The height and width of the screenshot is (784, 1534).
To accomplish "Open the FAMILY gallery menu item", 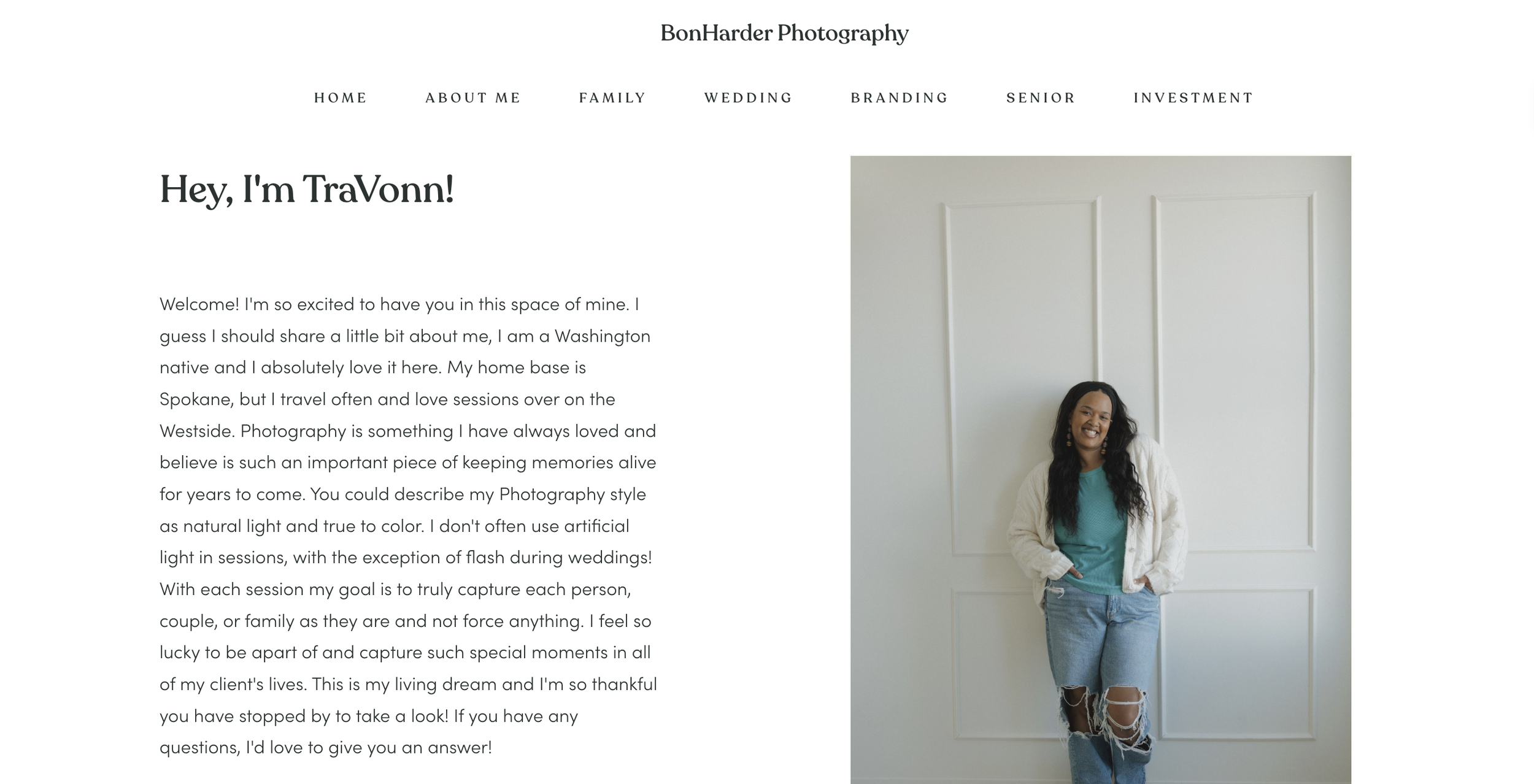I will click(x=612, y=98).
